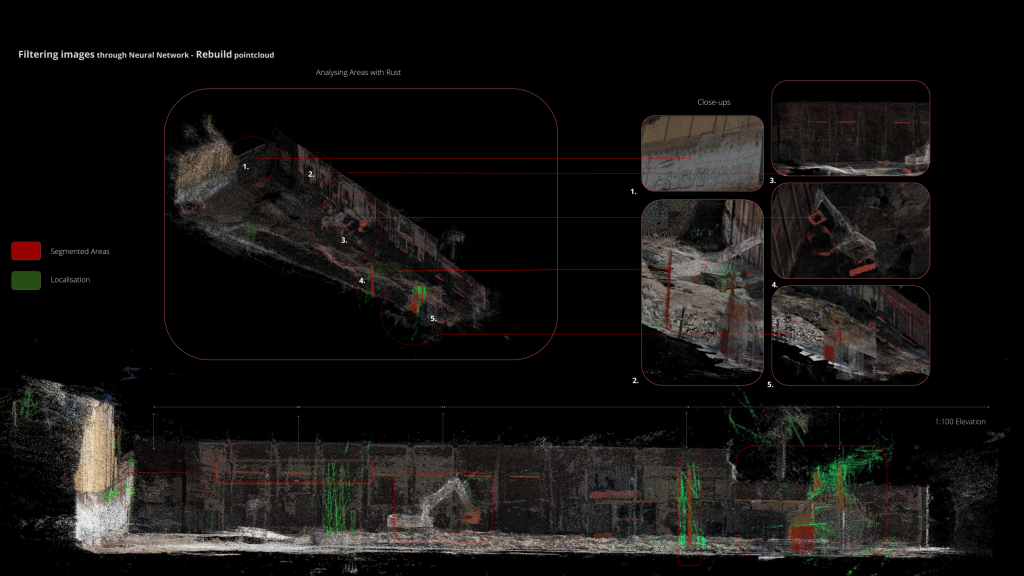Screen dimensions: 1024x576
Task: Open close-up thumbnail 3 of the wall panels
Action: pyautogui.click(x=850, y=130)
